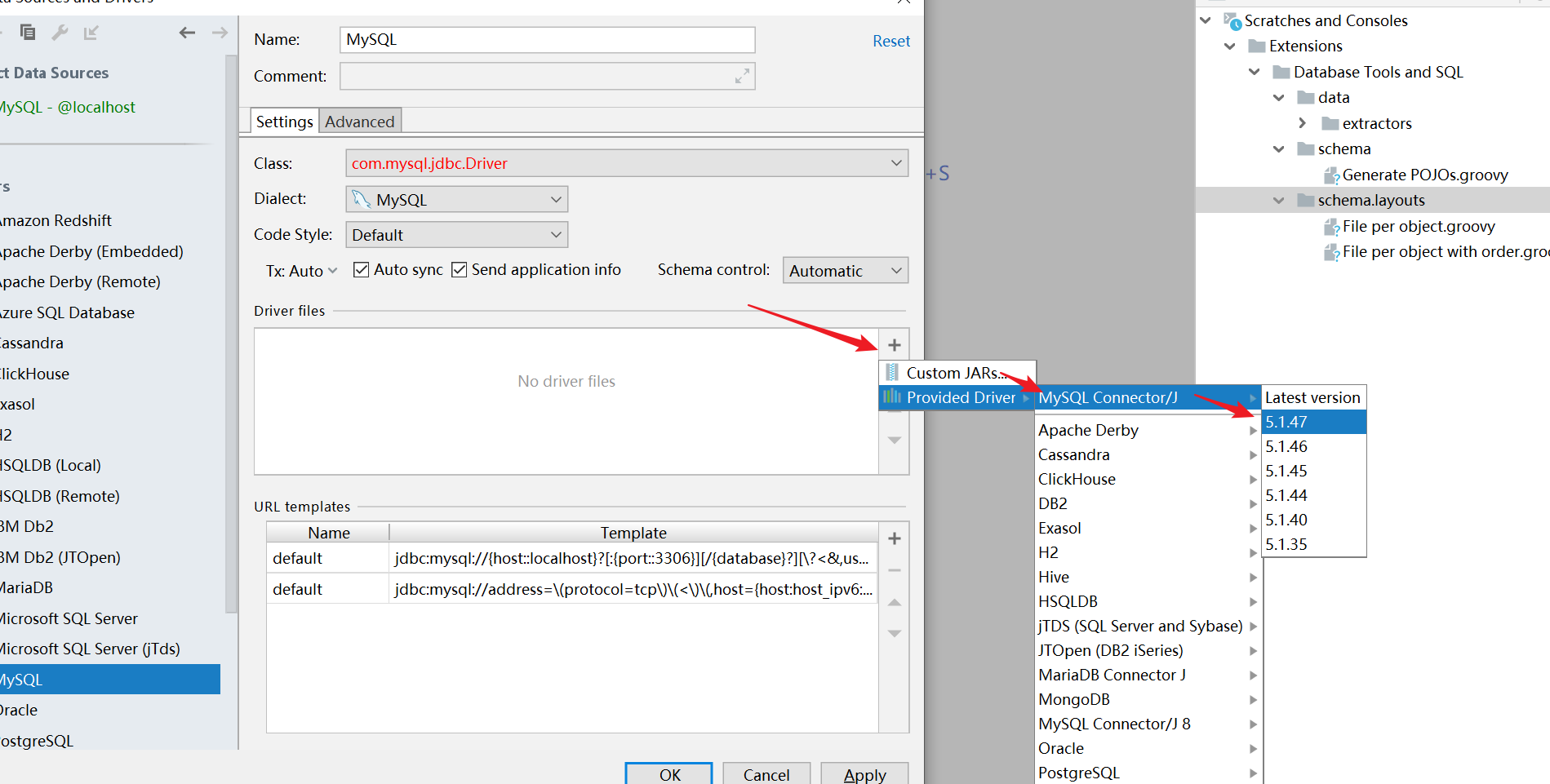Open the Dialect MySQL dropdown
This screenshot has width=1550, height=784.
coord(456,199)
